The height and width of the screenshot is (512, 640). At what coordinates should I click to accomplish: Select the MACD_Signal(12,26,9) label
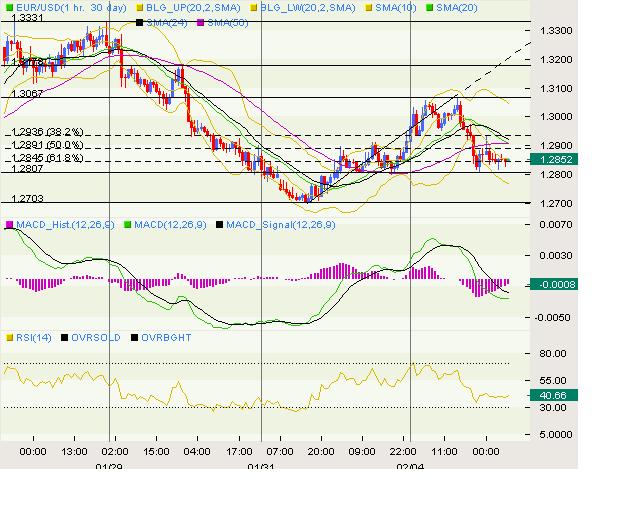point(281,225)
